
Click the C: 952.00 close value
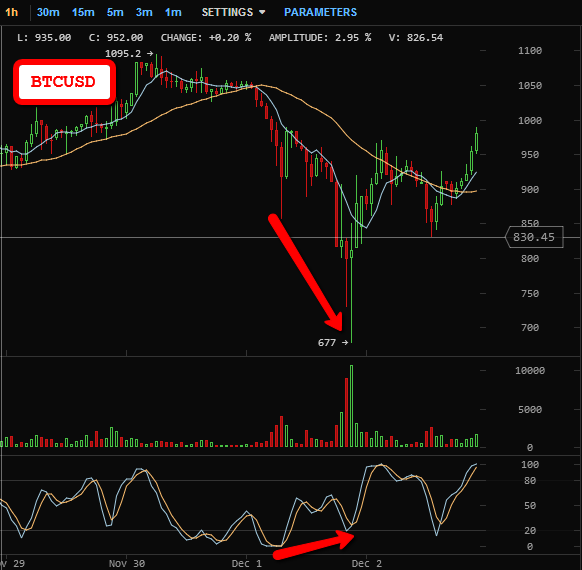(x=116, y=37)
